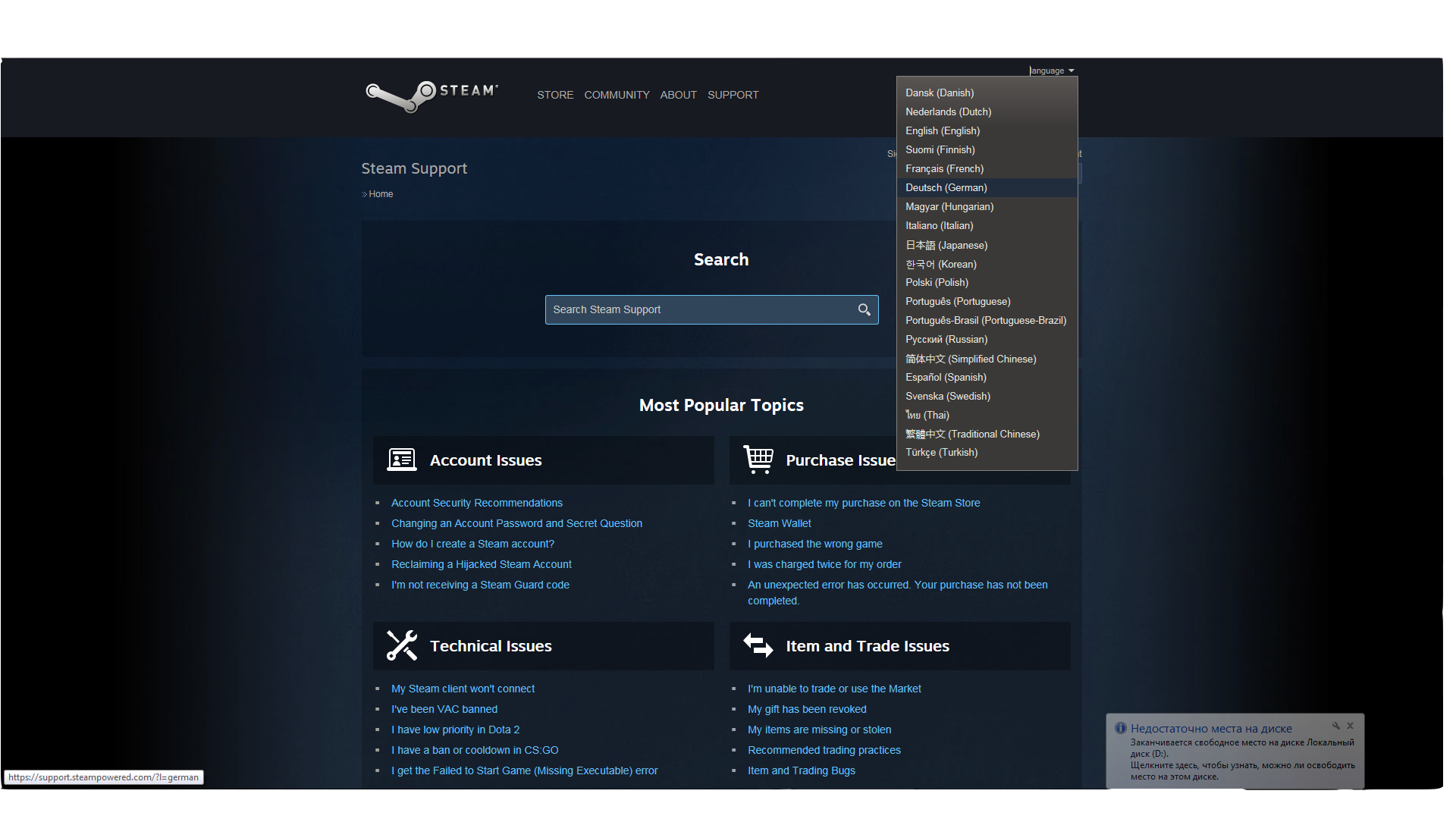Select 日本語 (Japanese) language option
Image resolution: width=1456 pixels, height=819 pixels.
(x=946, y=245)
